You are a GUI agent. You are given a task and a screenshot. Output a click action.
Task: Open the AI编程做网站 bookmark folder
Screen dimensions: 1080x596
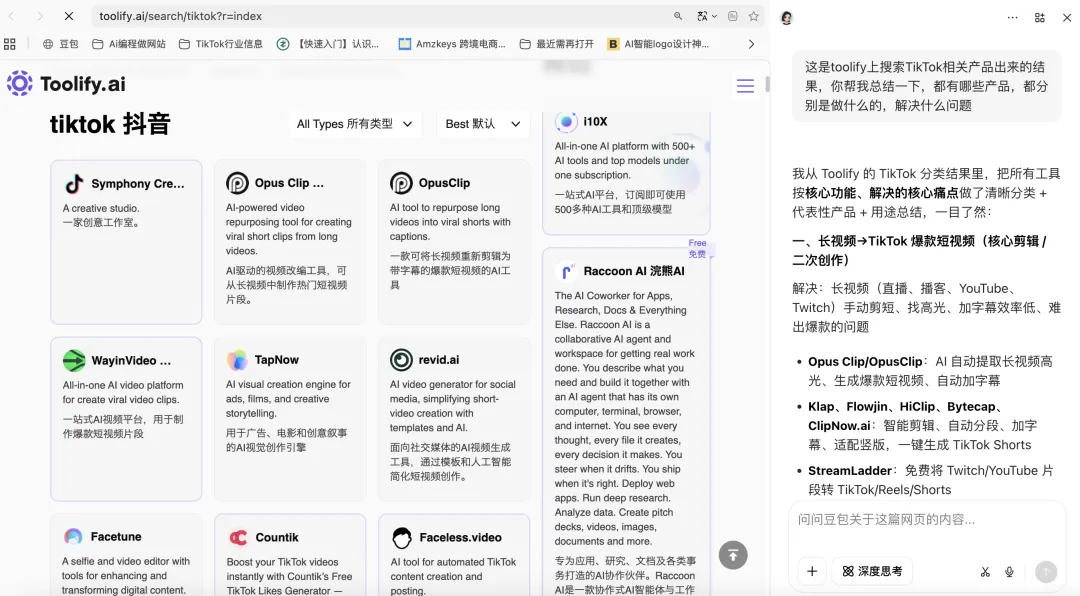129,44
